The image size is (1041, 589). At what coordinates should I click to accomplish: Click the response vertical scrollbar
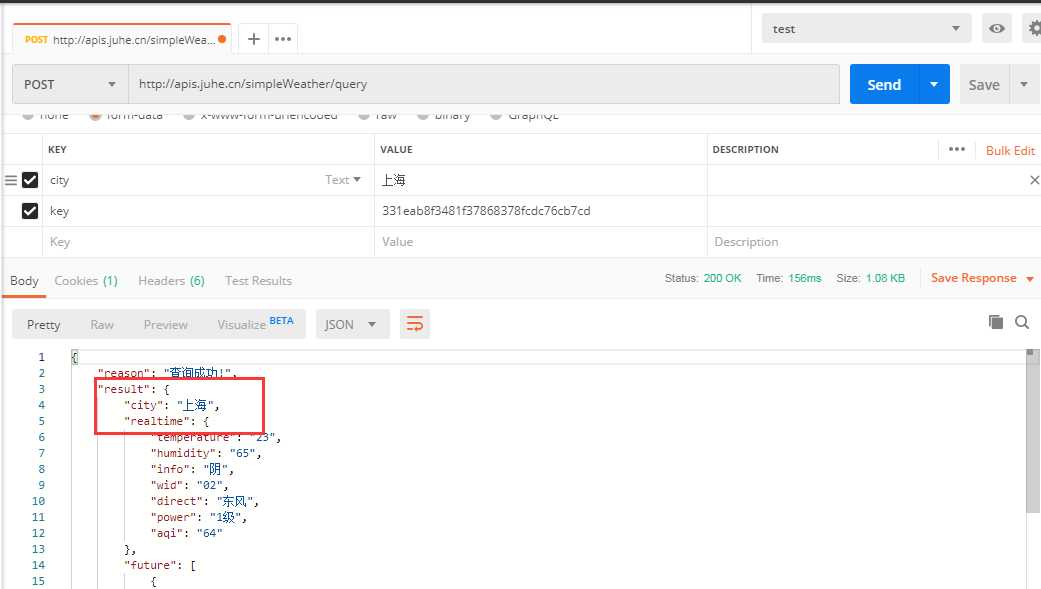pos(1032,432)
